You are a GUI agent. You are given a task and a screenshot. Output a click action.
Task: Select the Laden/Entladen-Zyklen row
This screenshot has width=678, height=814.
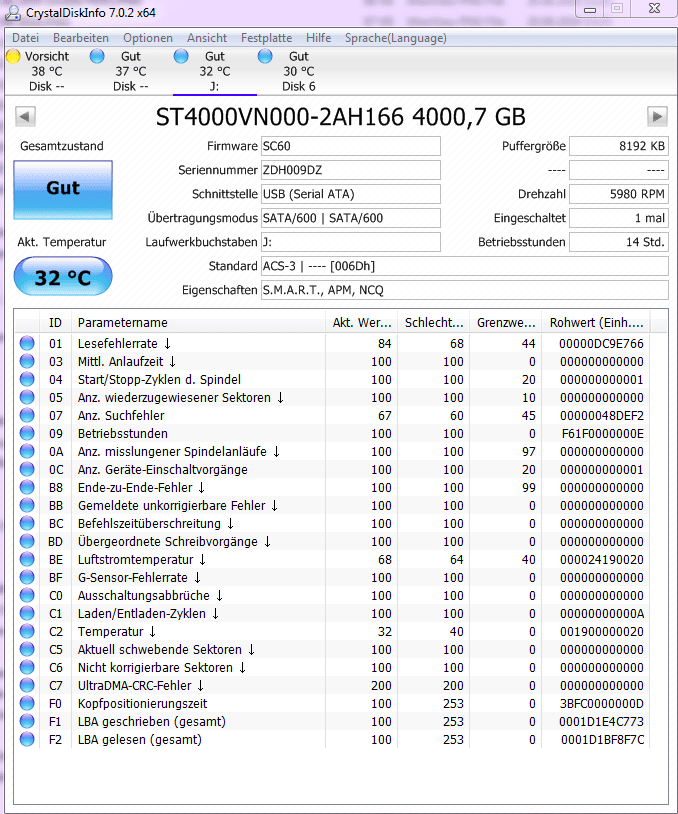(332, 613)
